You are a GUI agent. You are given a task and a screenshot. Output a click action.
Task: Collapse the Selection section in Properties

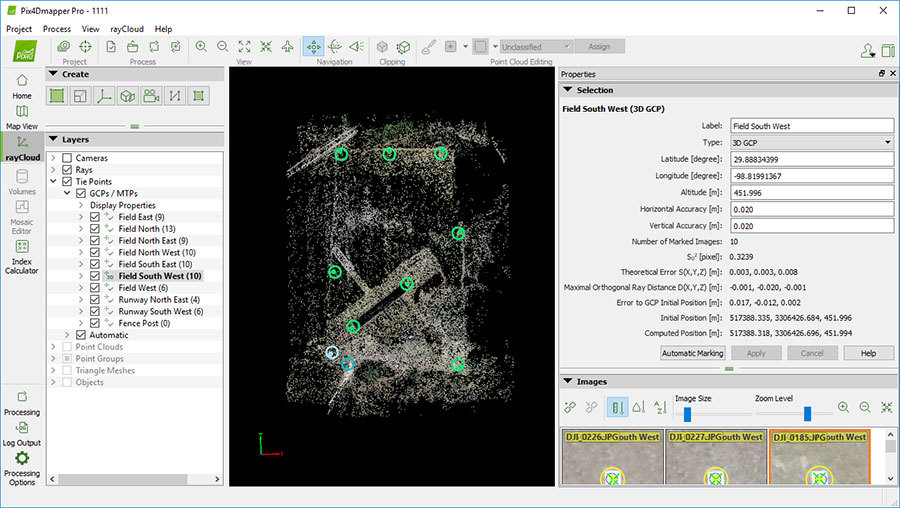(x=568, y=90)
